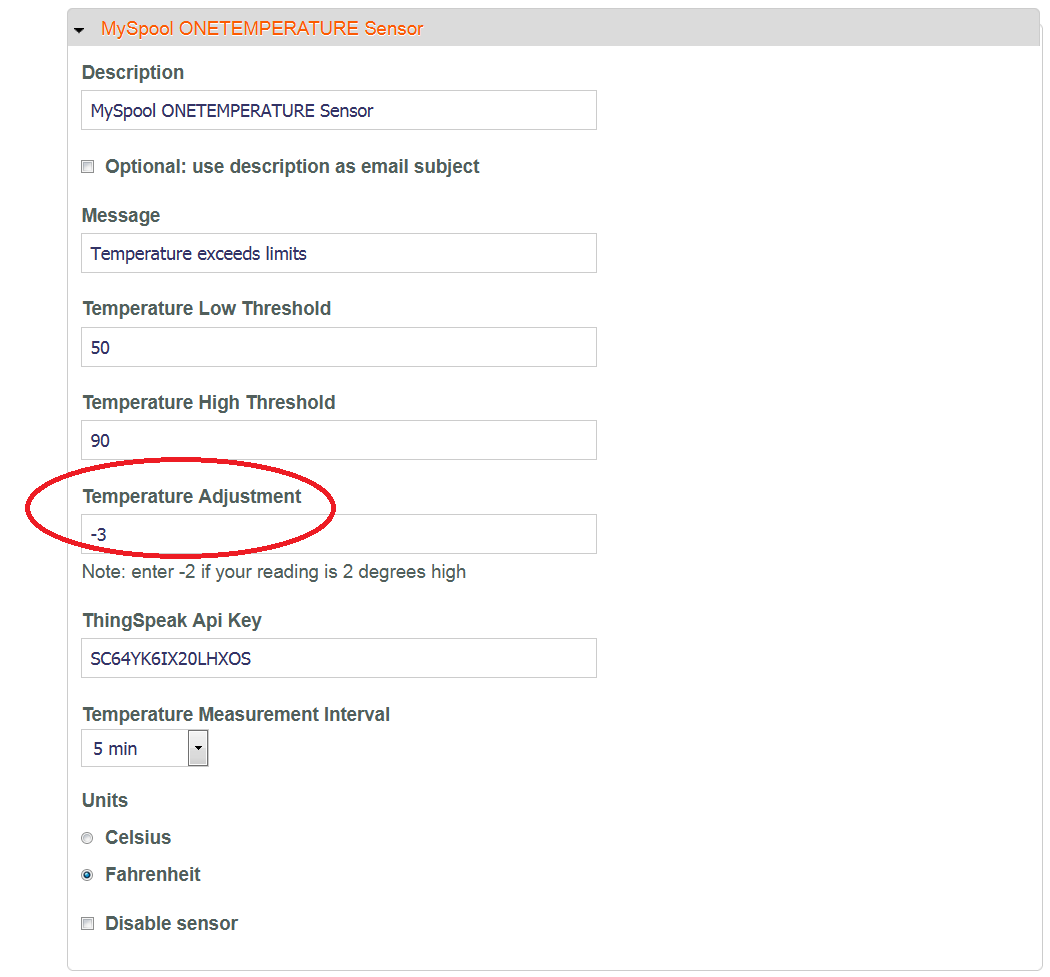
Task: Click the 'Disable sensor' text label
Action: pos(171,924)
